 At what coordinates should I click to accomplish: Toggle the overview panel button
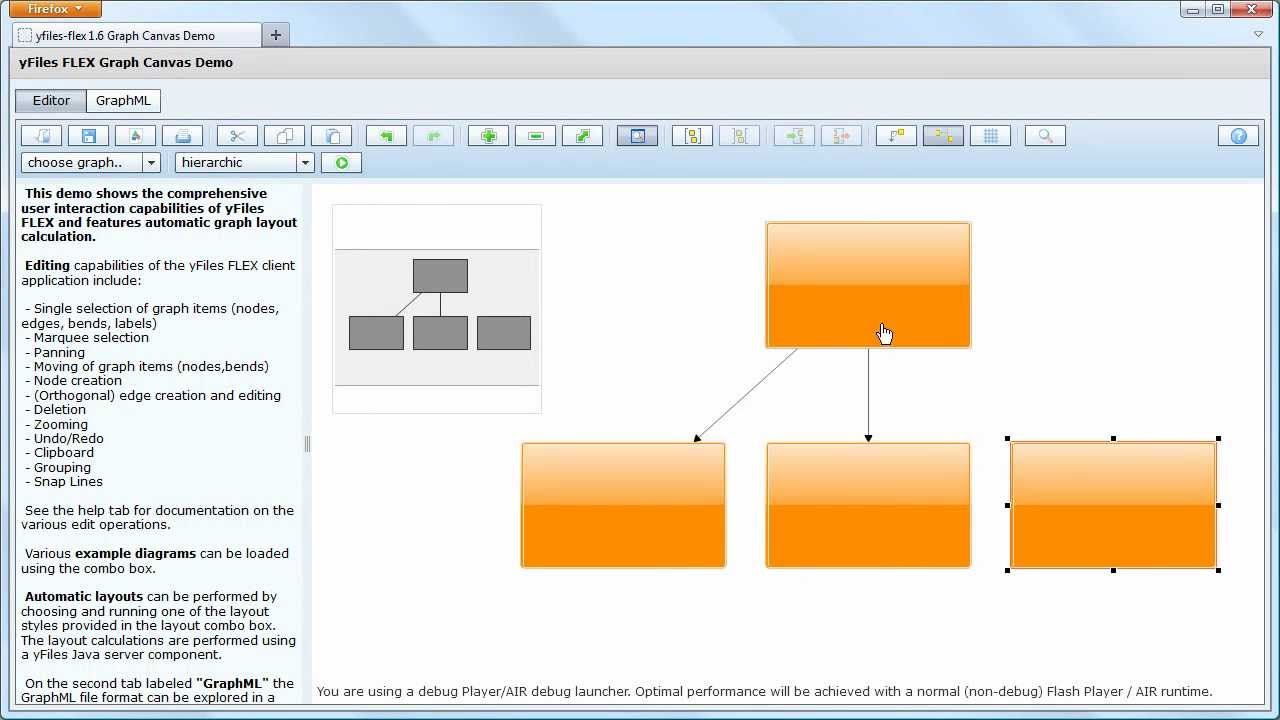637,136
